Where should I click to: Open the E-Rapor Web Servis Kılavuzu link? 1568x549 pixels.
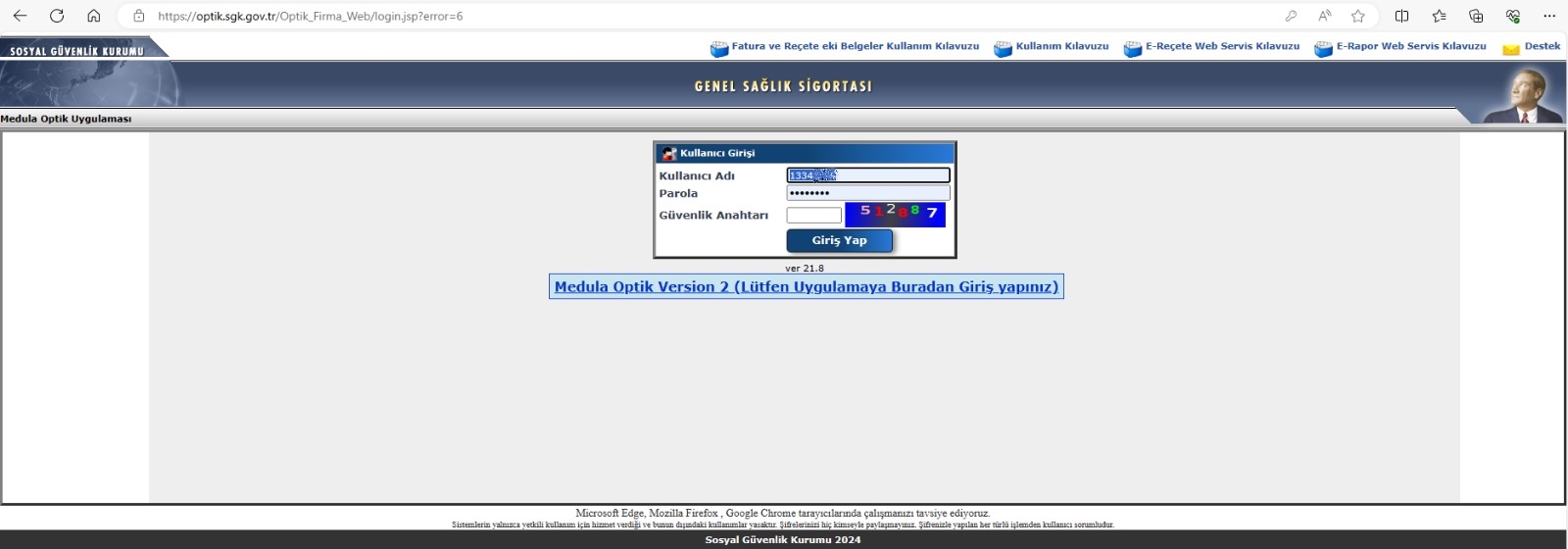click(1410, 46)
